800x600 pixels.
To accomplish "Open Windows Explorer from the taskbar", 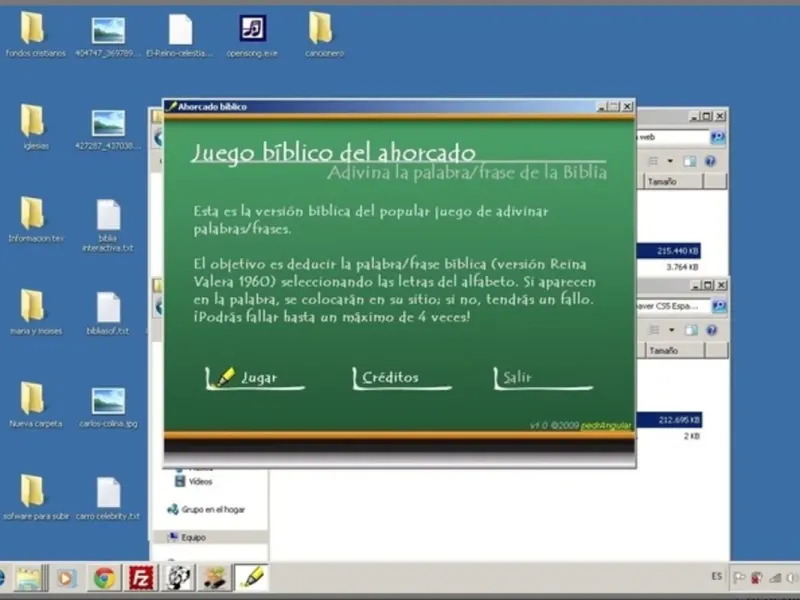I will pyautogui.click(x=29, y=579).
